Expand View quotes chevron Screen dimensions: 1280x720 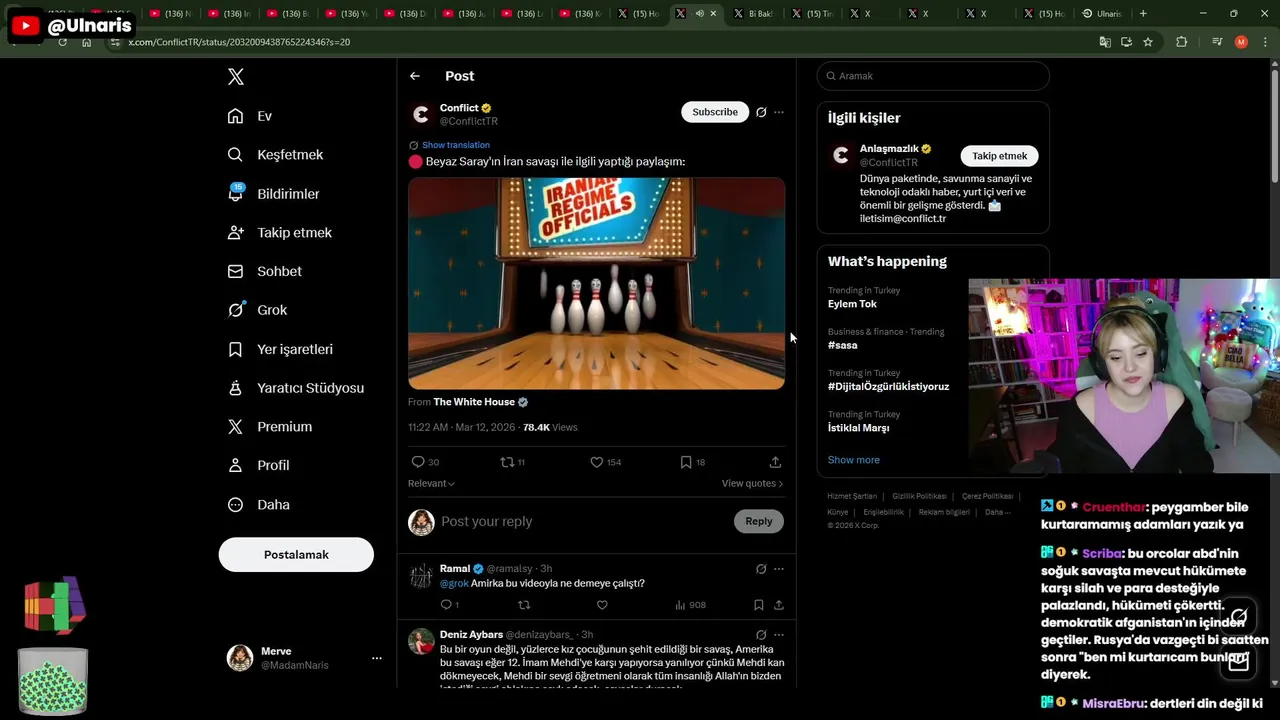pos(781,484)
